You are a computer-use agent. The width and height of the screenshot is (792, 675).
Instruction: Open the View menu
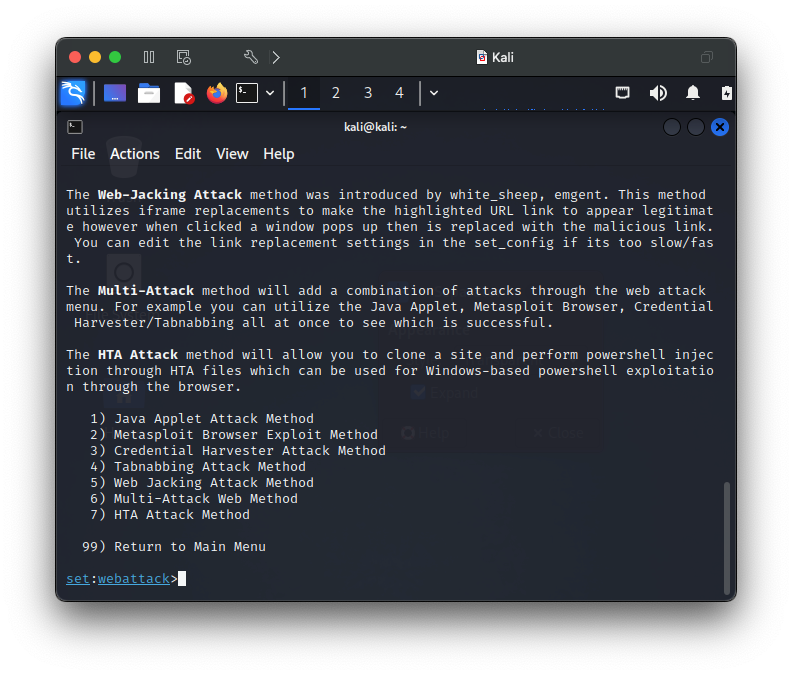click(x=232, y=154)
